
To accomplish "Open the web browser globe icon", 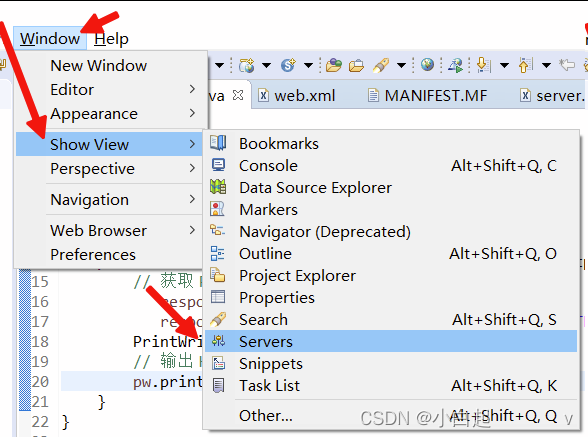I will (427, 65).
